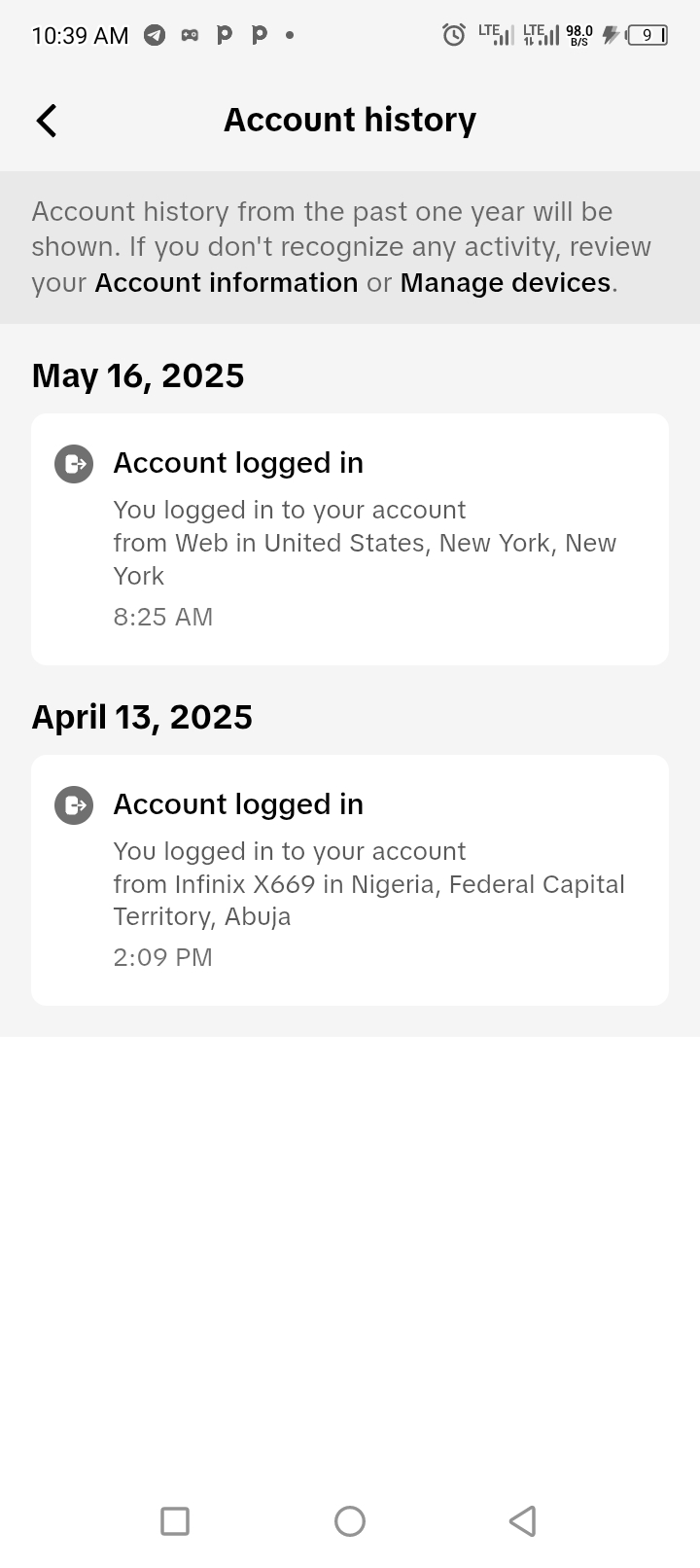Viewport: 700px width, 1568px height.
Task: Tap the alarm clock status icon
Action: [453, 35]
